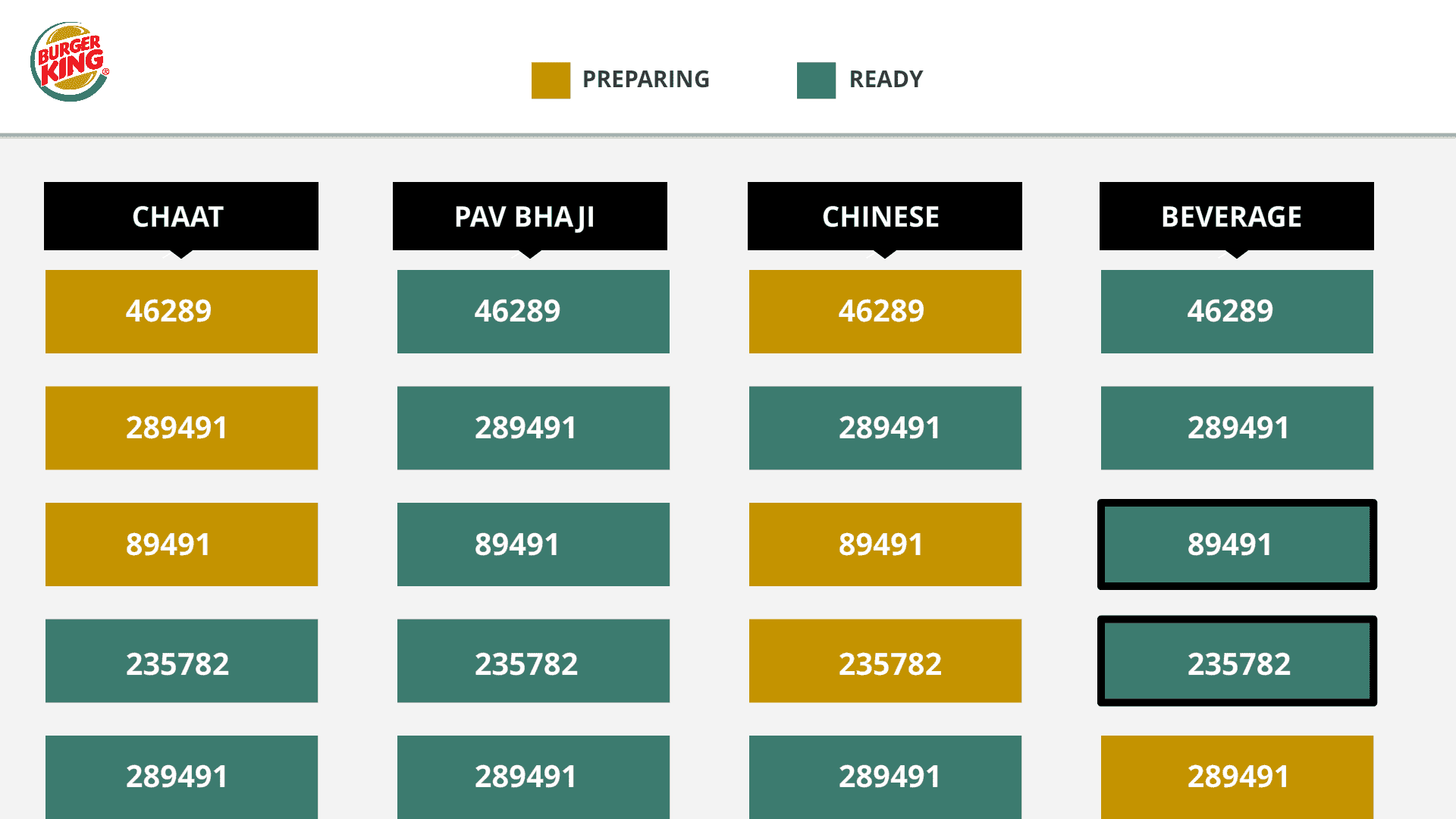Screen dimensions: 1456x819
Task: Click the PREPARING legend label
Action: pos(645,80)
